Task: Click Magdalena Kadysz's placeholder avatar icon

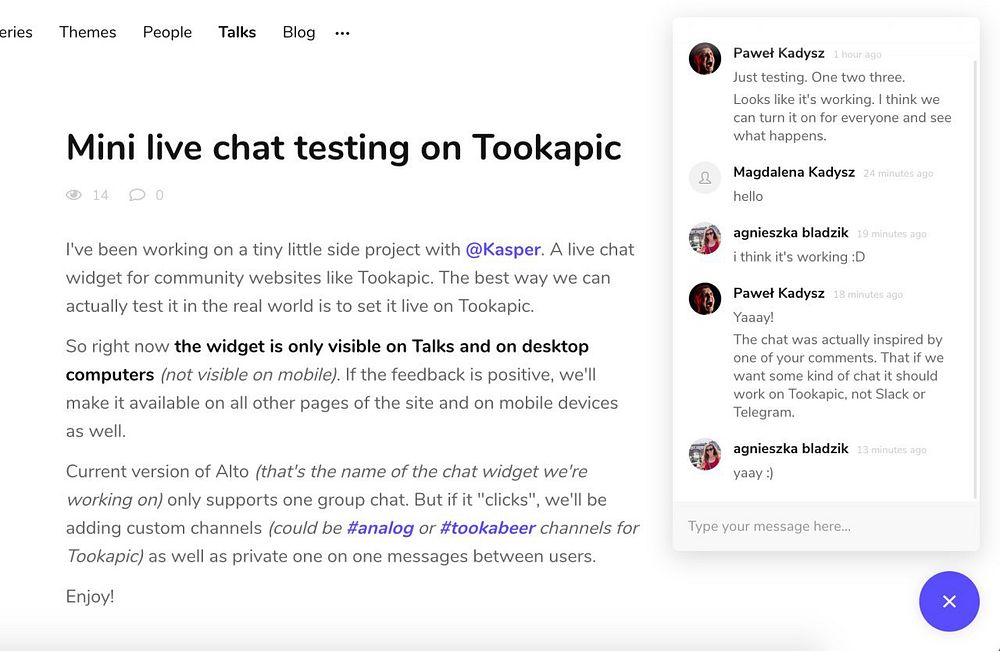Action: (x=705, y=178)
